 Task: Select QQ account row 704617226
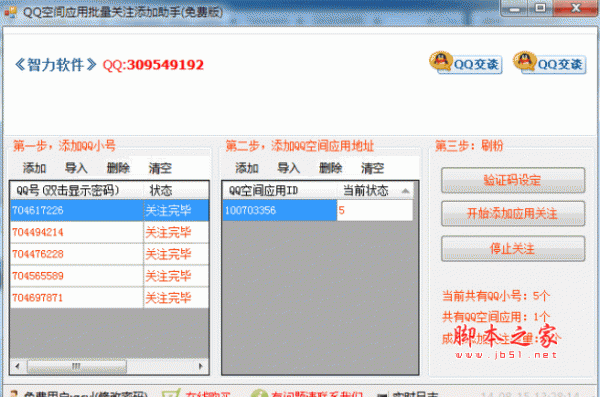pyautogui.click(x=110, y=210)
